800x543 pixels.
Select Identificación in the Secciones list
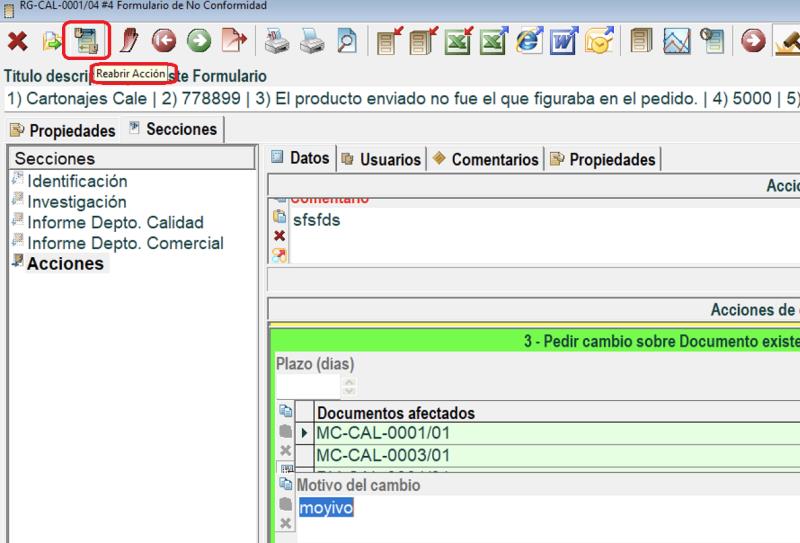(x=77, y=181)
